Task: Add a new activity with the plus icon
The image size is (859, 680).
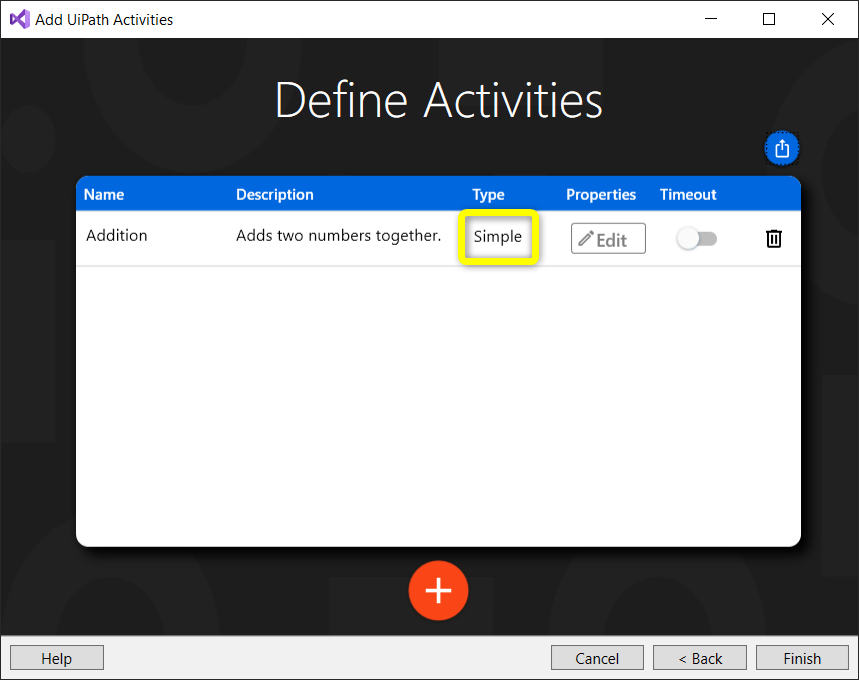Action: (438, 590)
